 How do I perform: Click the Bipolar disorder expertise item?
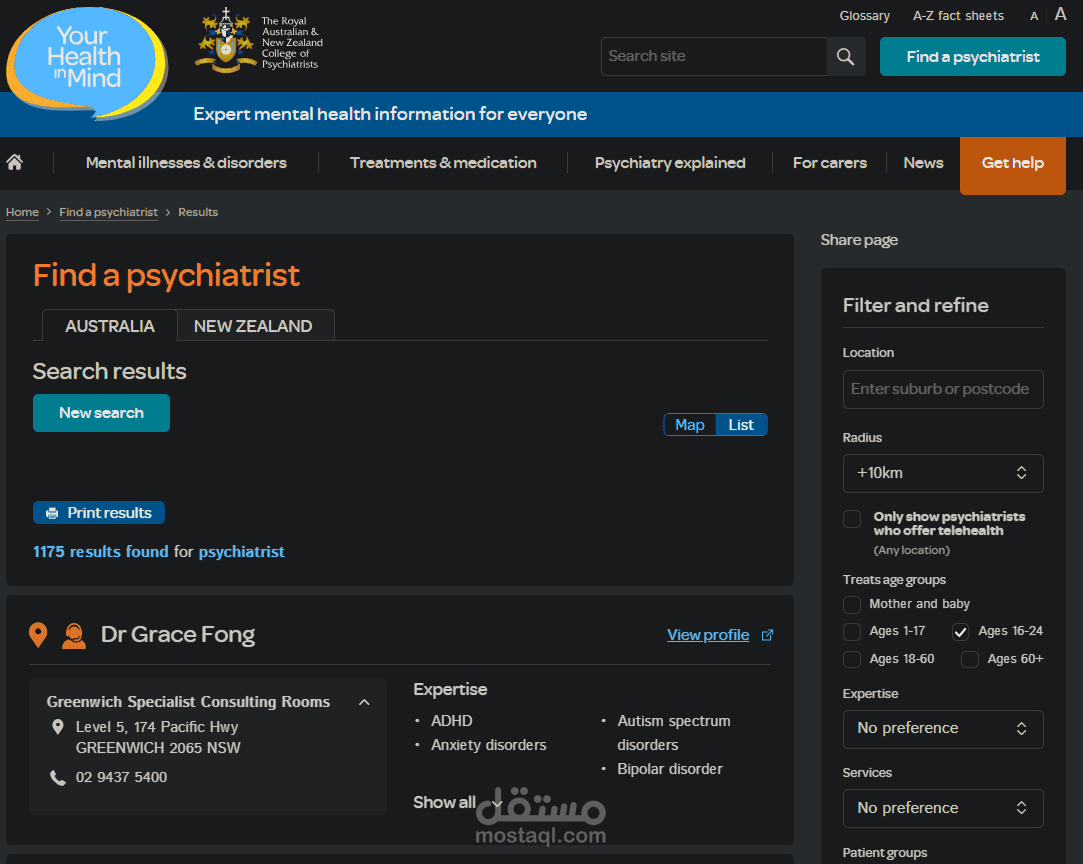click(x=670, y=769)
